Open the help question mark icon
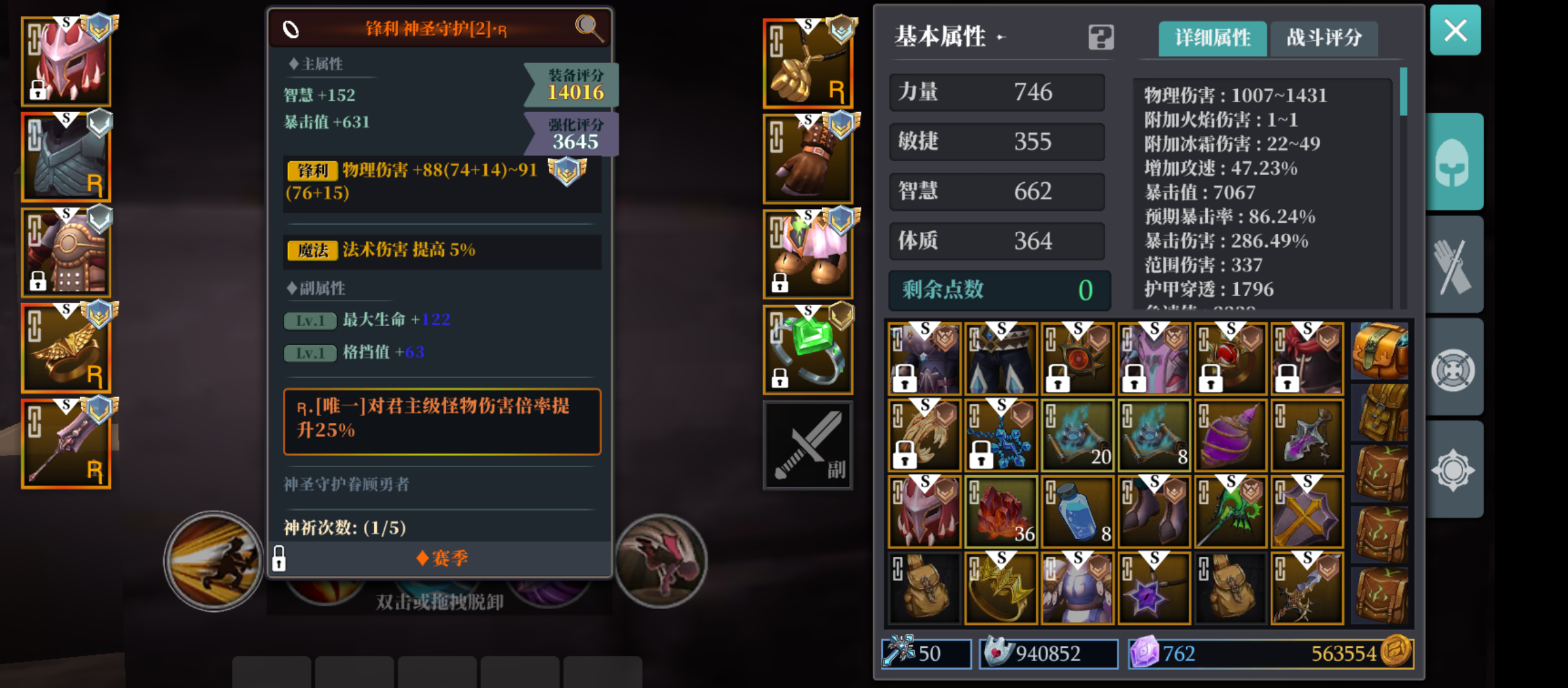 (x=1101, y=38)
